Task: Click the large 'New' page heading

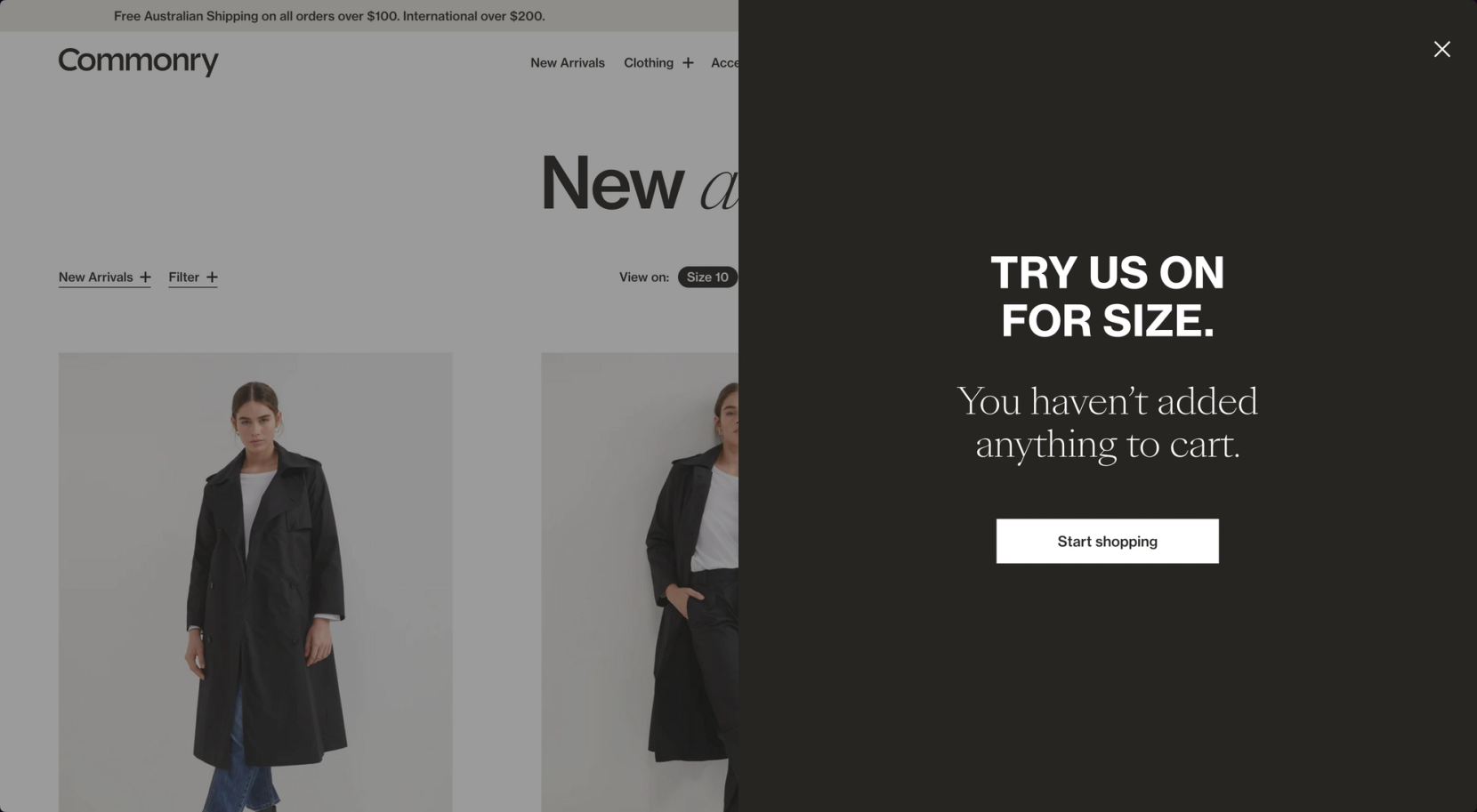Action: coord(612,182)
